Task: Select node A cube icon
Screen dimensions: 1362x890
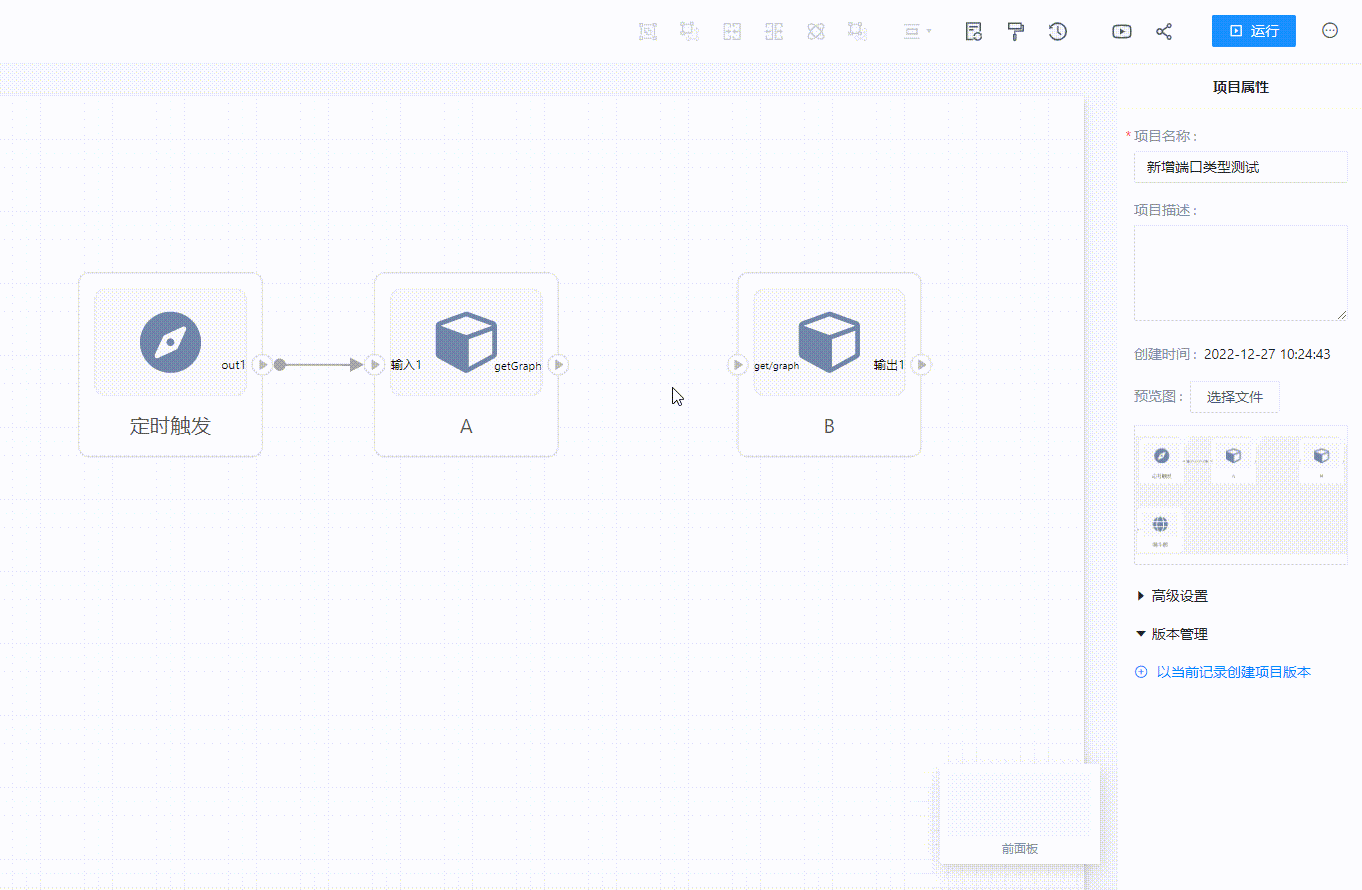Action: click(x=466, y=342)
